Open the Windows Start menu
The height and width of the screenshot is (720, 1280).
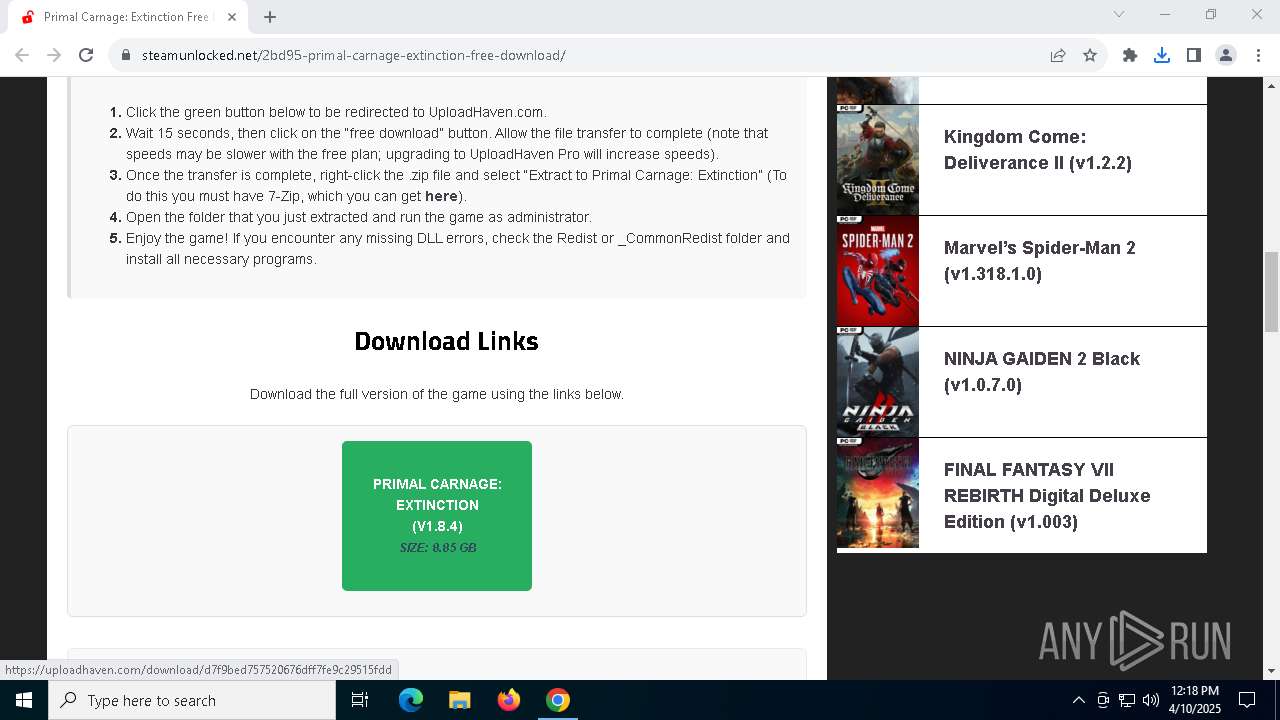[x=24, y=700]
